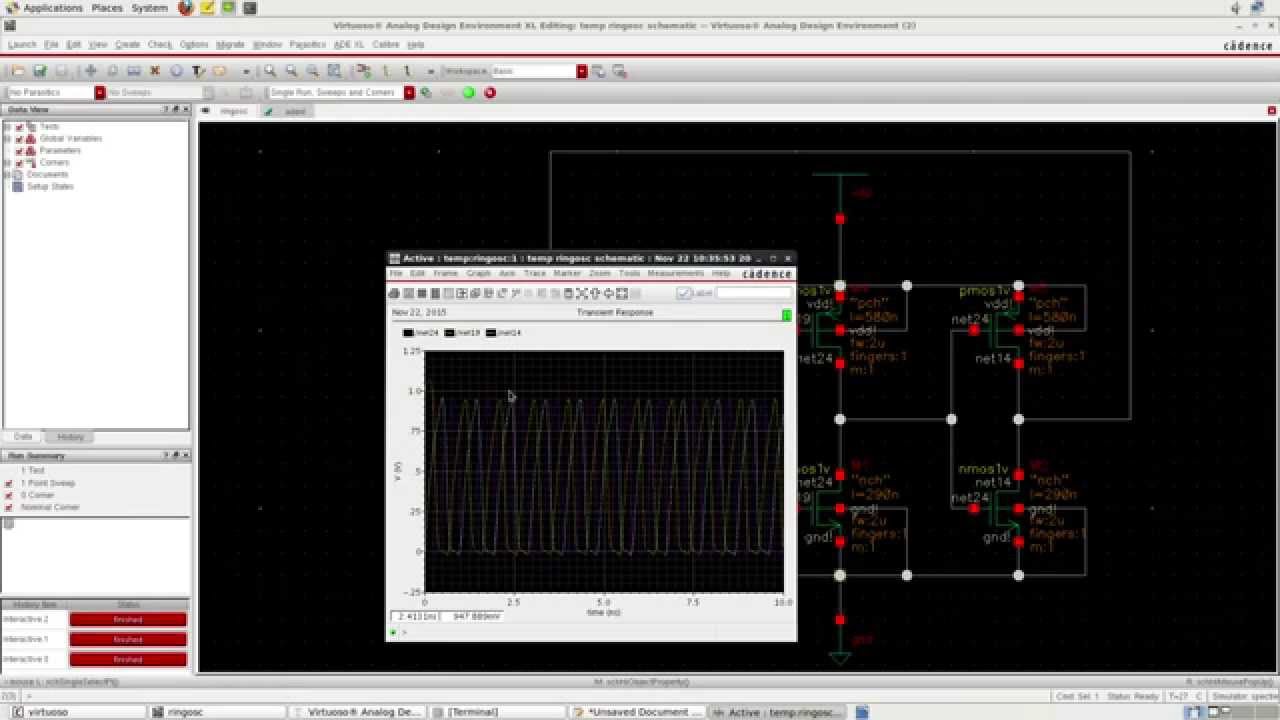Screen dimensions: 1280x720
Task: Click the notes launcher icon in top panel
Action: (208, 8)
